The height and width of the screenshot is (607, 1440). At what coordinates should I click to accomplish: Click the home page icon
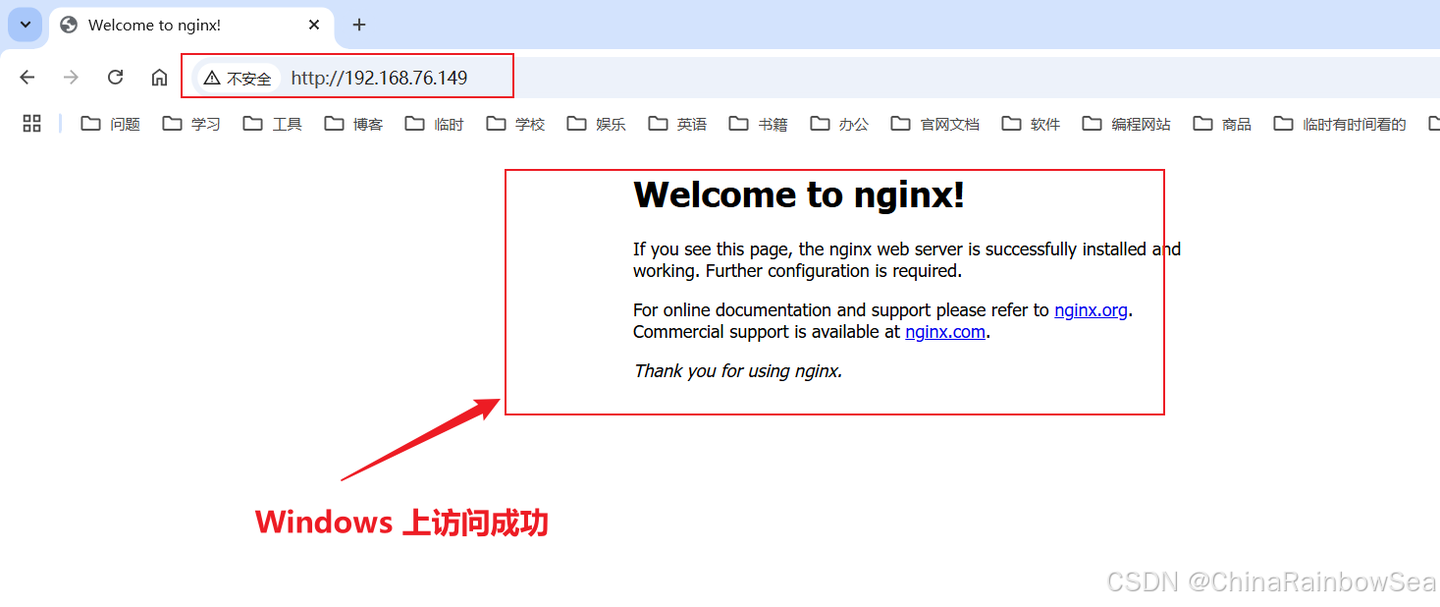(x=159, y=74)
